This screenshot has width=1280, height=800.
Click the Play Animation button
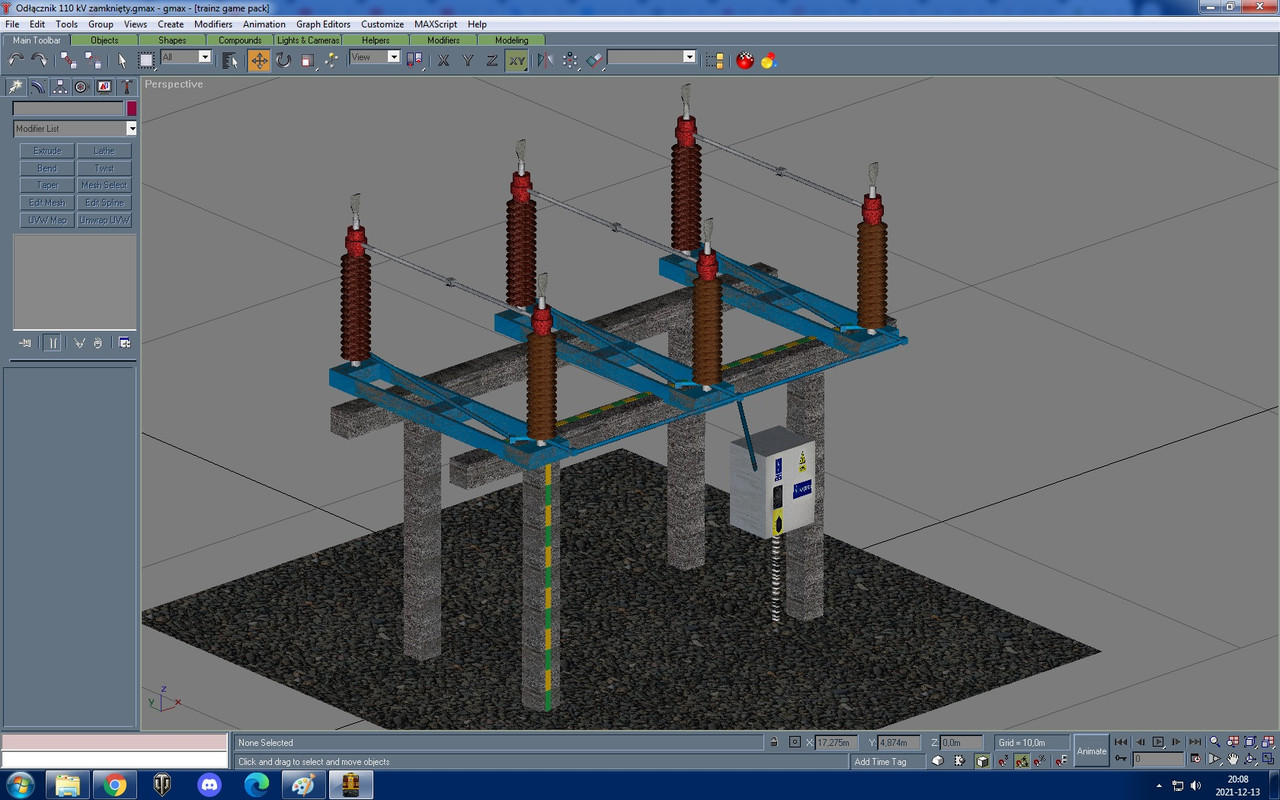(x=1158, y=742)
